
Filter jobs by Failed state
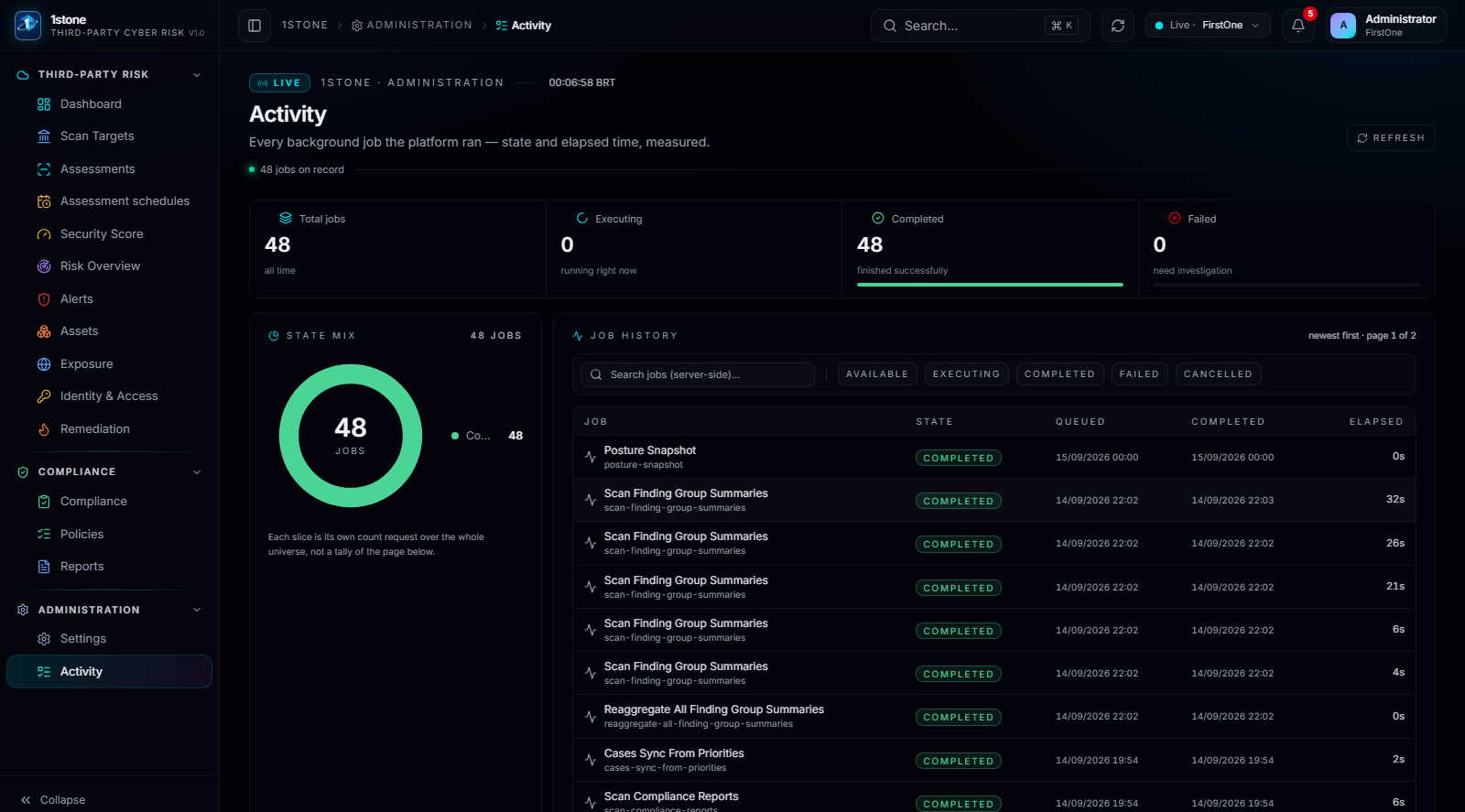pos(1139,374)
